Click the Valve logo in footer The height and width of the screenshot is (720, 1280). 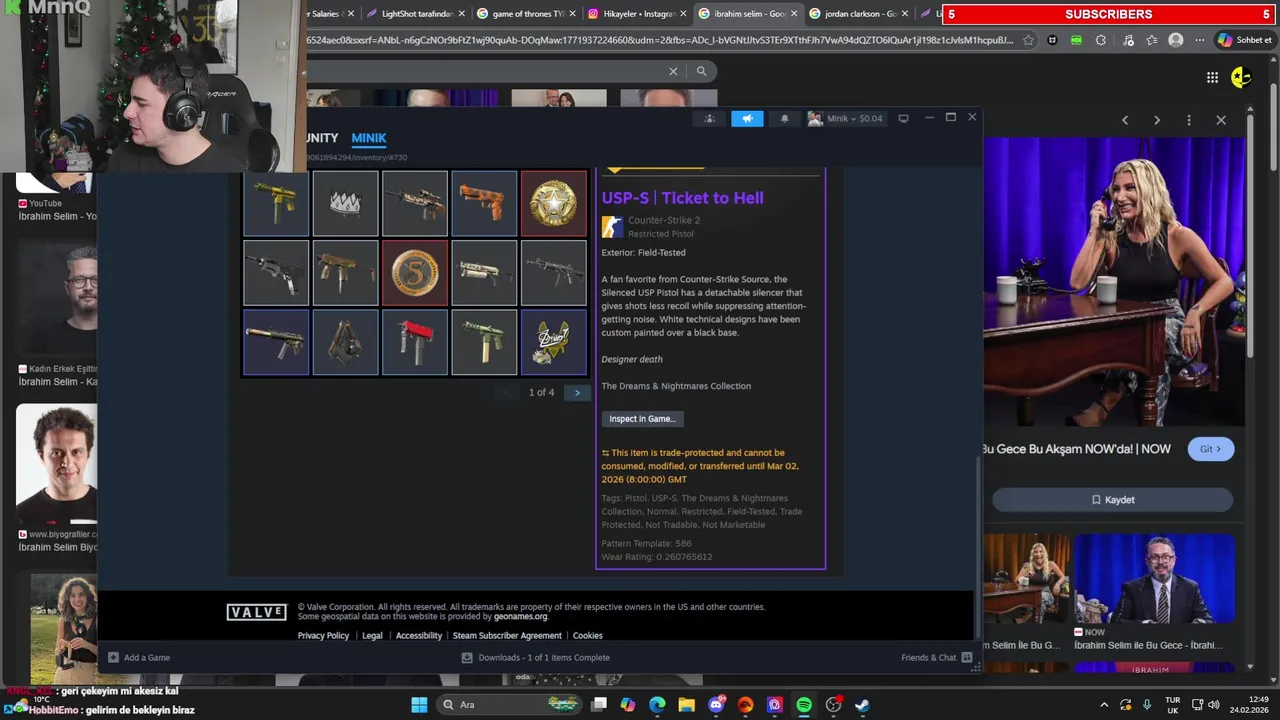tap(257, 612)
